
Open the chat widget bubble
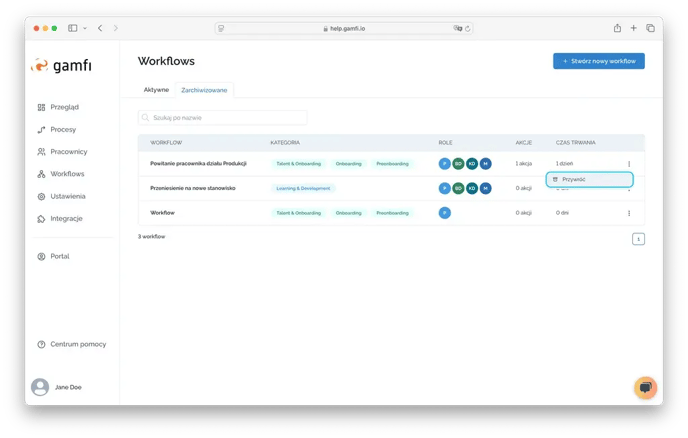(645, 387)
